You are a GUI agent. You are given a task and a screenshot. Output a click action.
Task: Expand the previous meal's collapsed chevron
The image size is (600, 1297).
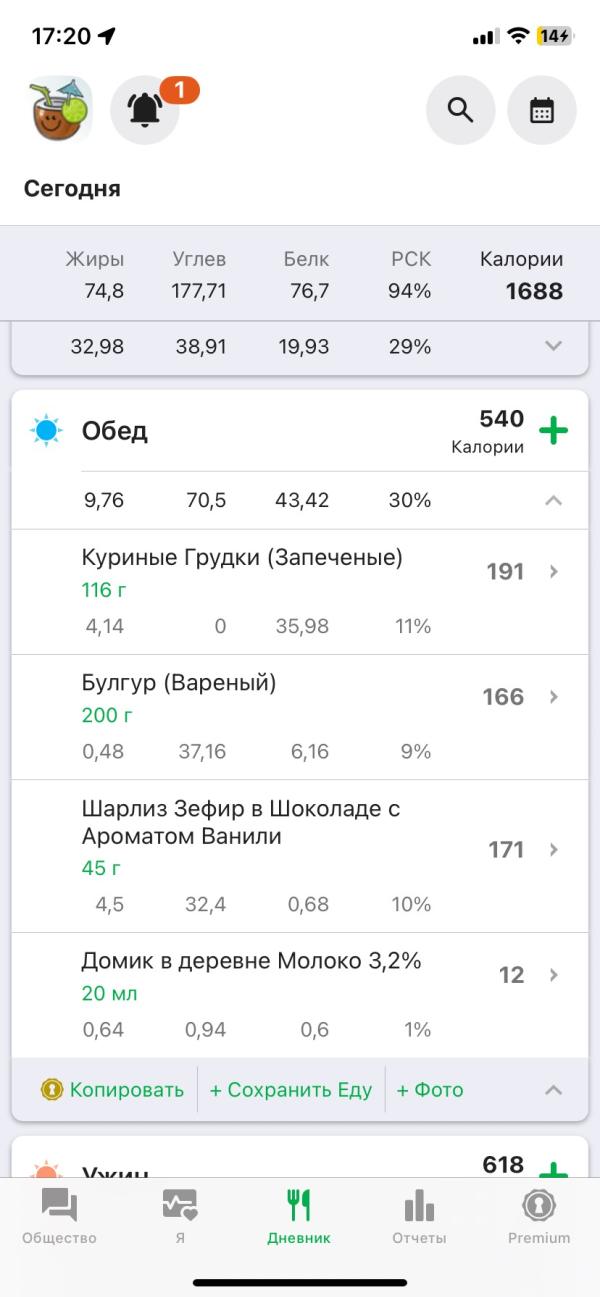pyautogui.click(x=553, y=346)
